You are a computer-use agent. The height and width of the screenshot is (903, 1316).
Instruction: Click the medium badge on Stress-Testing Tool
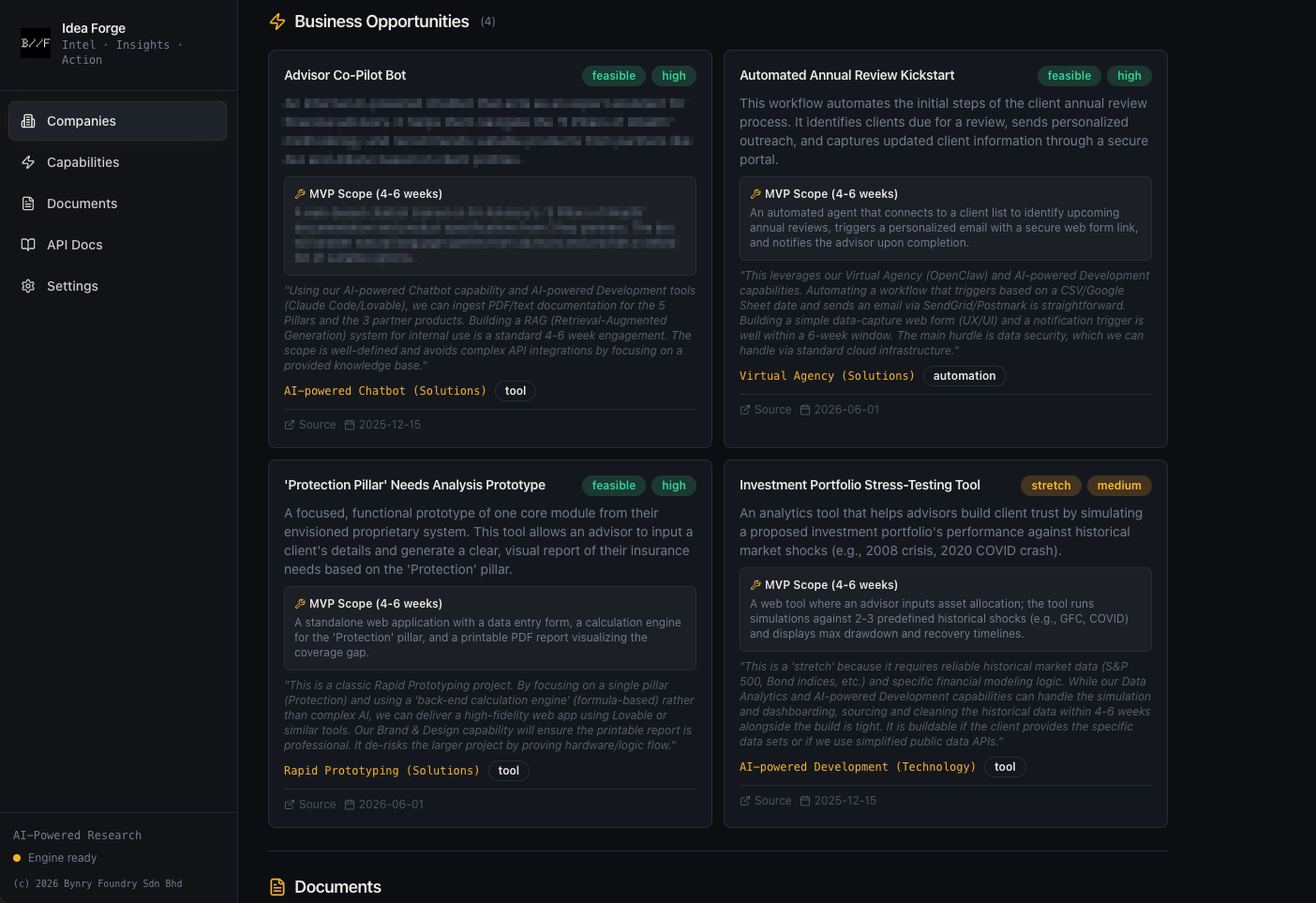[x=1119, y=486]
